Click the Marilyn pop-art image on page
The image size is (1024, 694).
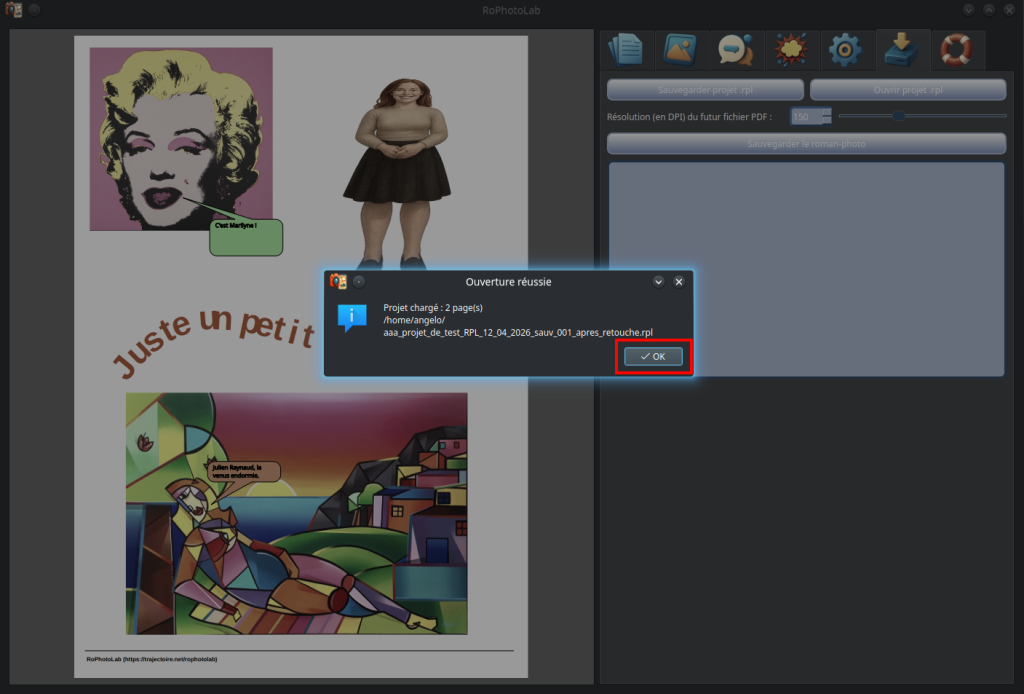(x=181, y=138)
